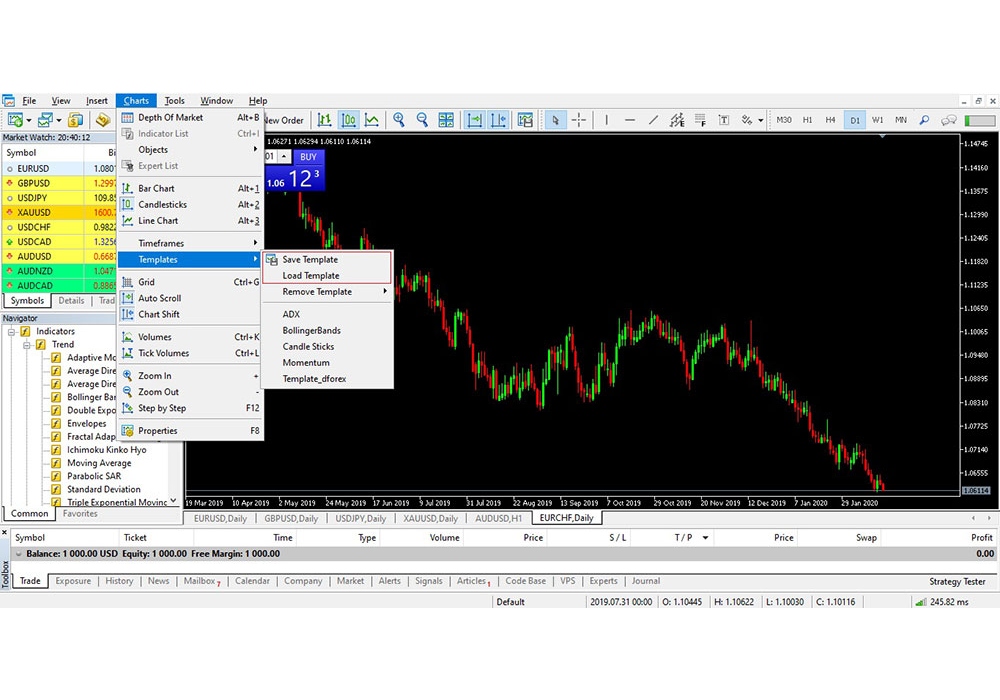Select the crosshair tool
The image size is (1000, 700).
tap(579, 120)
